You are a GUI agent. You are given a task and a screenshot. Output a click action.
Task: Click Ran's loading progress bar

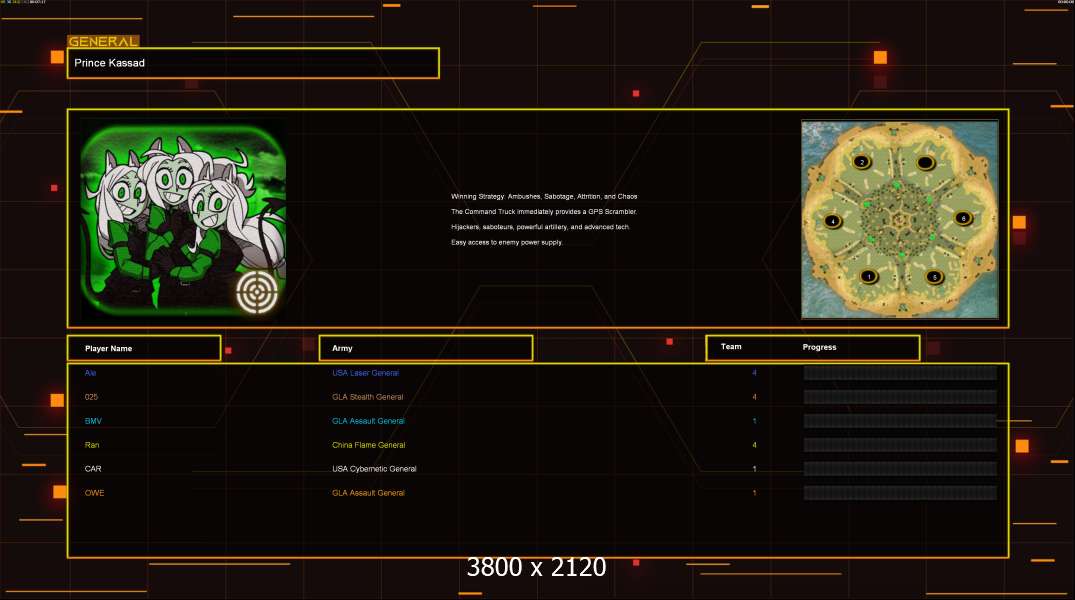pos(900,445)
